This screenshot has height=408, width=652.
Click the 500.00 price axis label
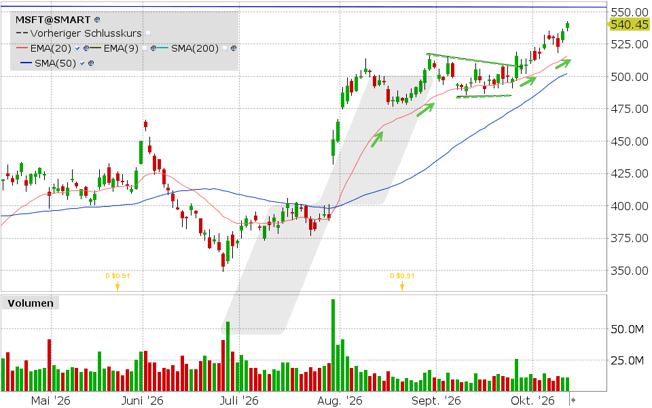(630, 77)
